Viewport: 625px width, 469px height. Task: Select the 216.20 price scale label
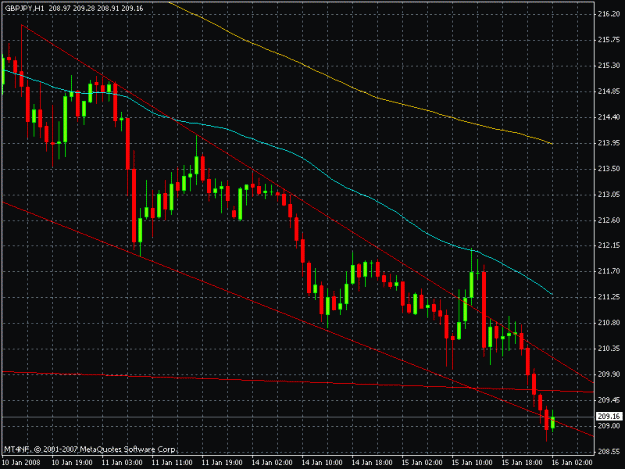tap(609, 14)
